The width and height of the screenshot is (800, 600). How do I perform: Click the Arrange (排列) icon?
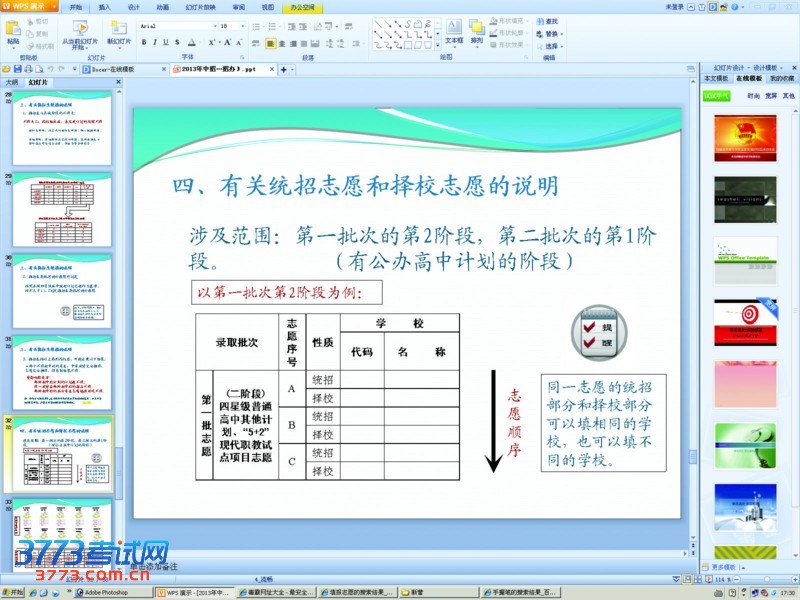pos(477,30)
